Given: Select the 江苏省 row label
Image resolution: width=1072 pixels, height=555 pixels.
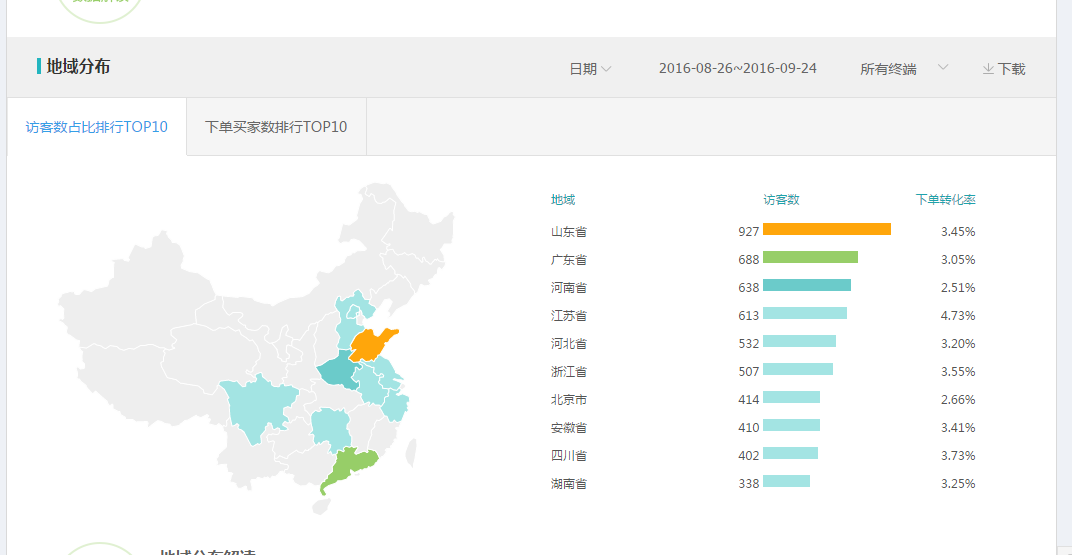Looking at the screenshot, I should click(x=569, y=316).
